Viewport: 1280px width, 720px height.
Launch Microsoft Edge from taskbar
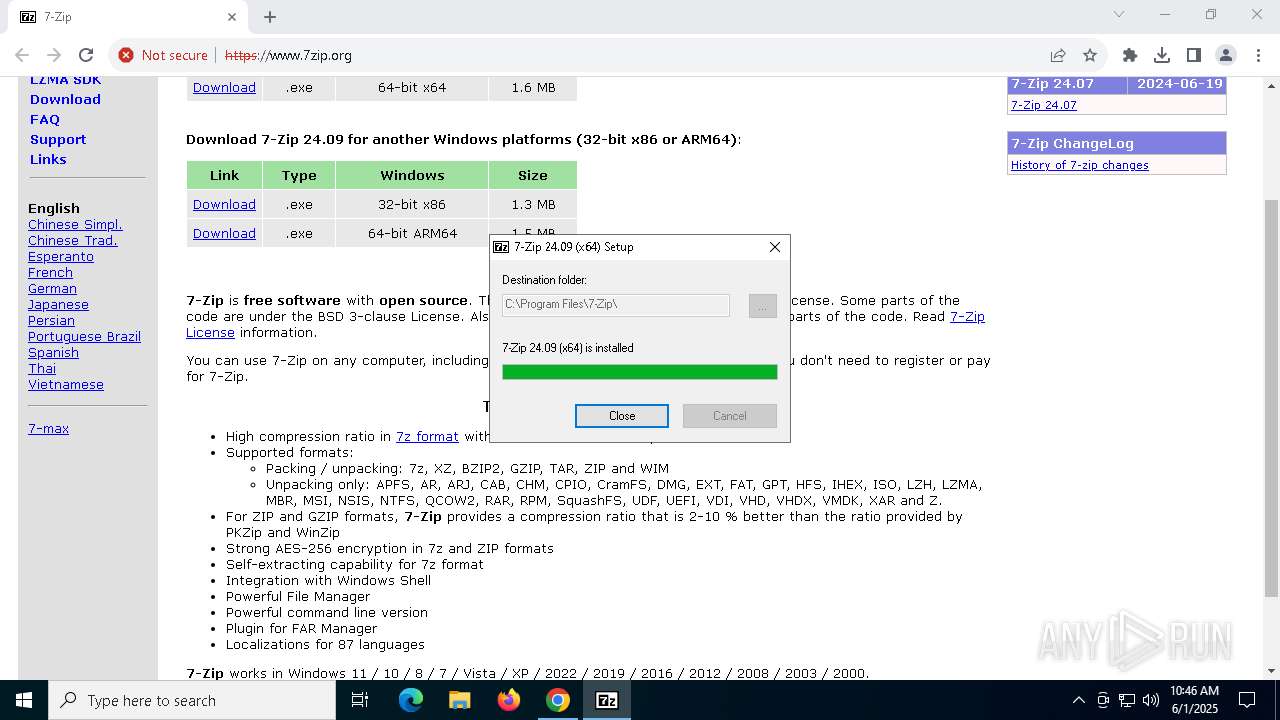click(411, 700)
